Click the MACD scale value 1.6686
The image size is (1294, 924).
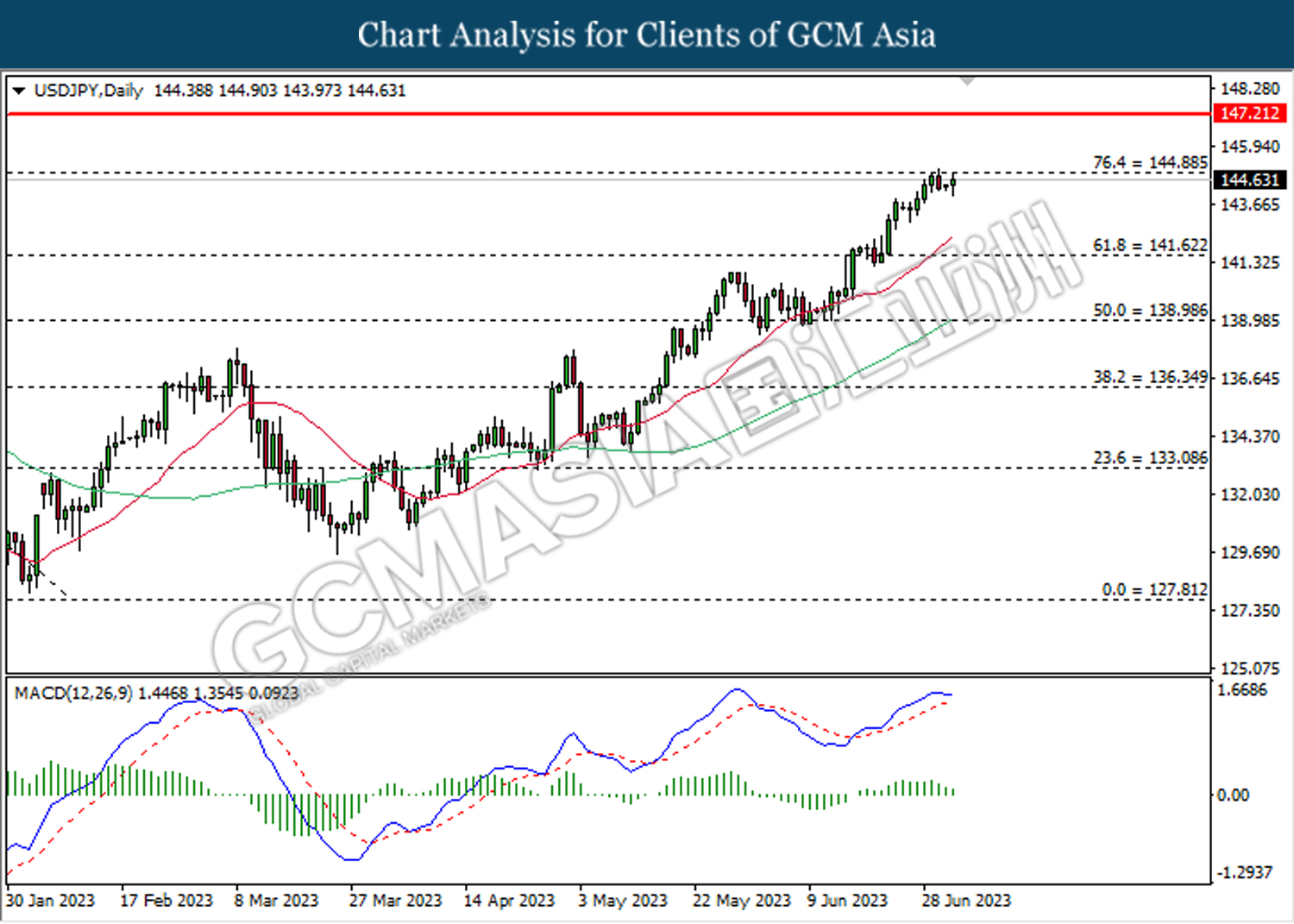coord(1242,689)
